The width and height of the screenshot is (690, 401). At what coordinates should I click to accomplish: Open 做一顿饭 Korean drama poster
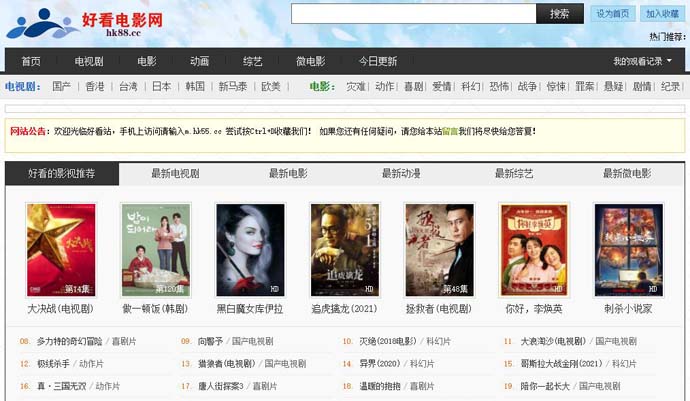click(x=156, y=250)
